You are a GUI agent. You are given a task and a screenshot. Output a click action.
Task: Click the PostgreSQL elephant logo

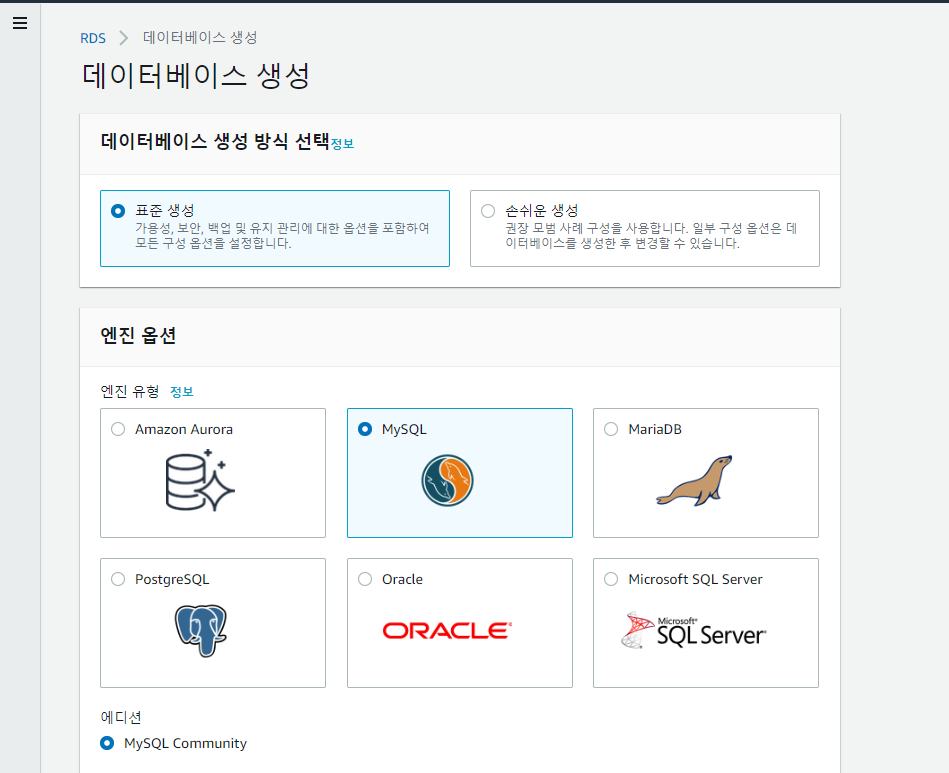(x=200, y=630)
